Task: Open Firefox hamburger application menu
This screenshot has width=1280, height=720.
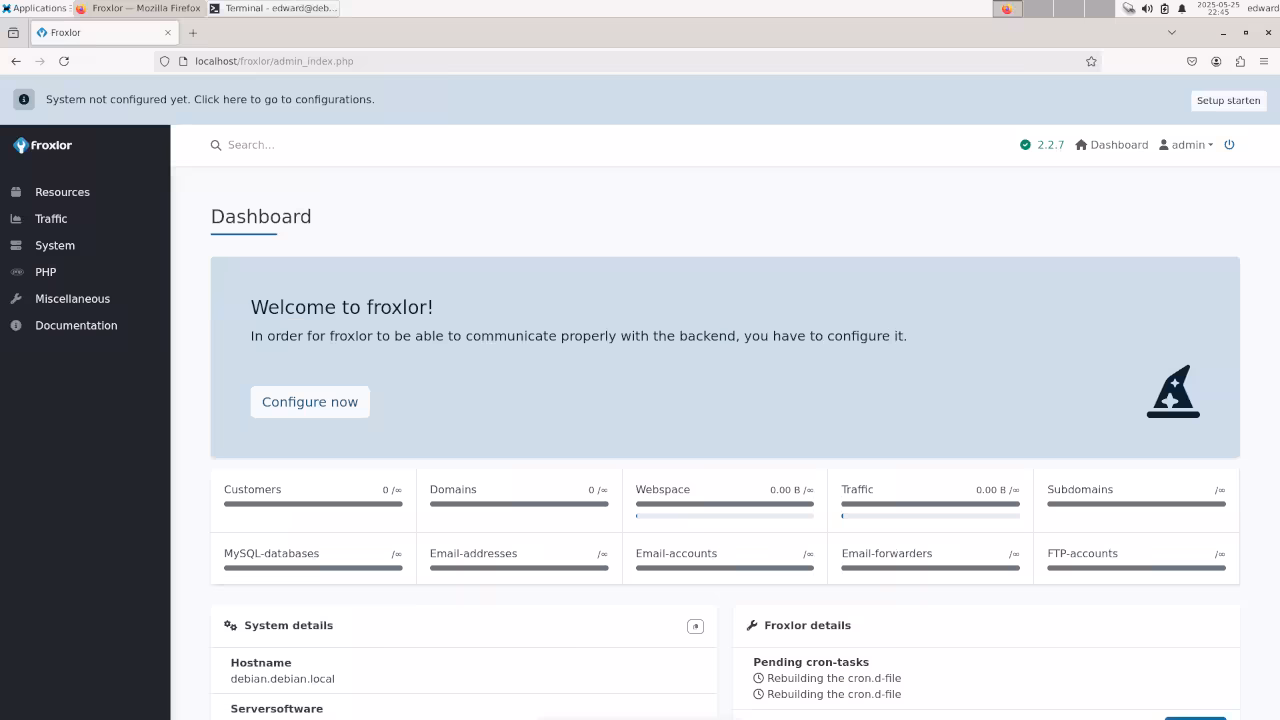Action: point(1264,61)
